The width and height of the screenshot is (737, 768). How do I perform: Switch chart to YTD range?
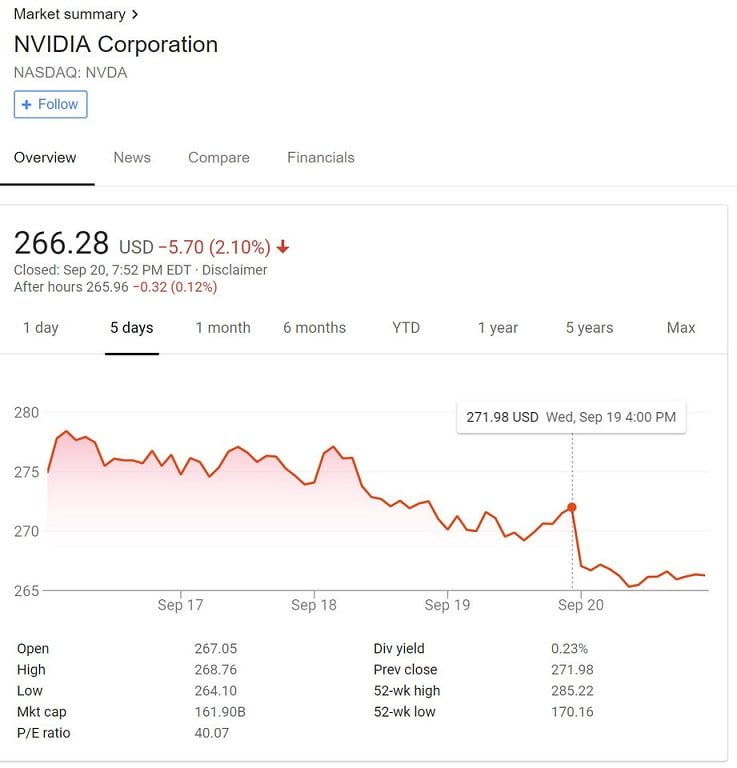coord(406,327)
